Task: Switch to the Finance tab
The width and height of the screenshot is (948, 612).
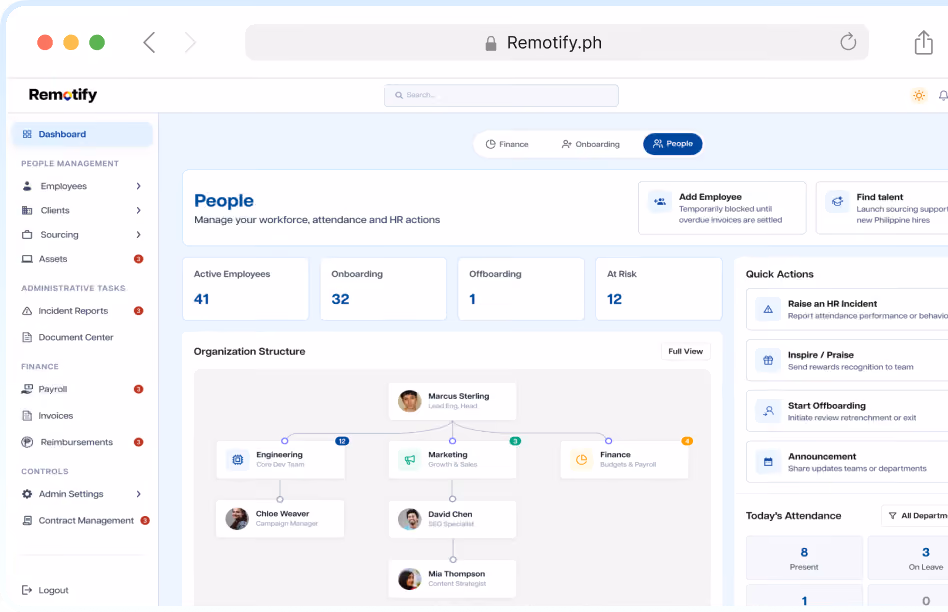Action: 507,144
